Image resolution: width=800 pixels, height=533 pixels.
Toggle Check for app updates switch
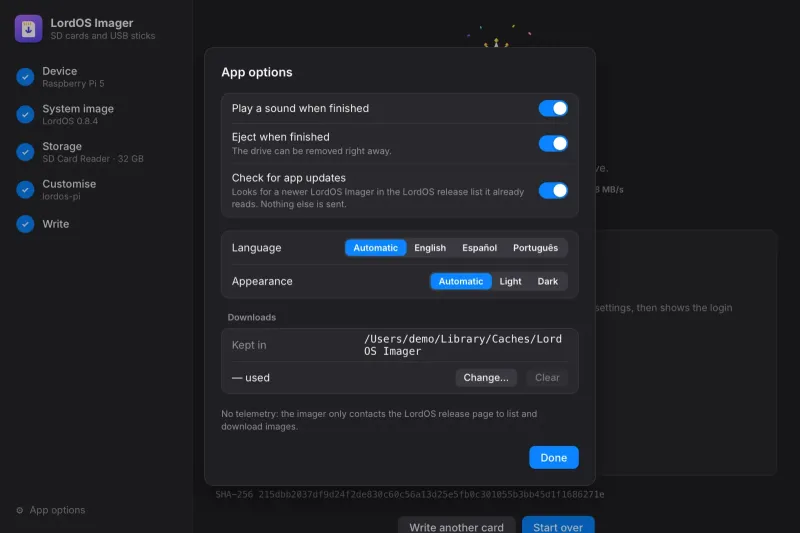[x=553, y=190]
